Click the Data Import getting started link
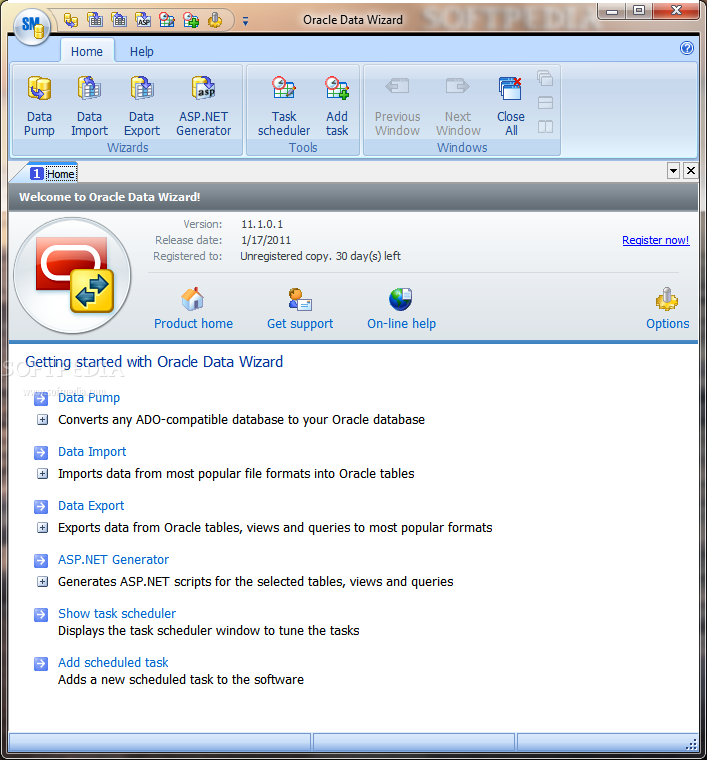The width and height of the screenshot is (707, 760). [92, 451]
